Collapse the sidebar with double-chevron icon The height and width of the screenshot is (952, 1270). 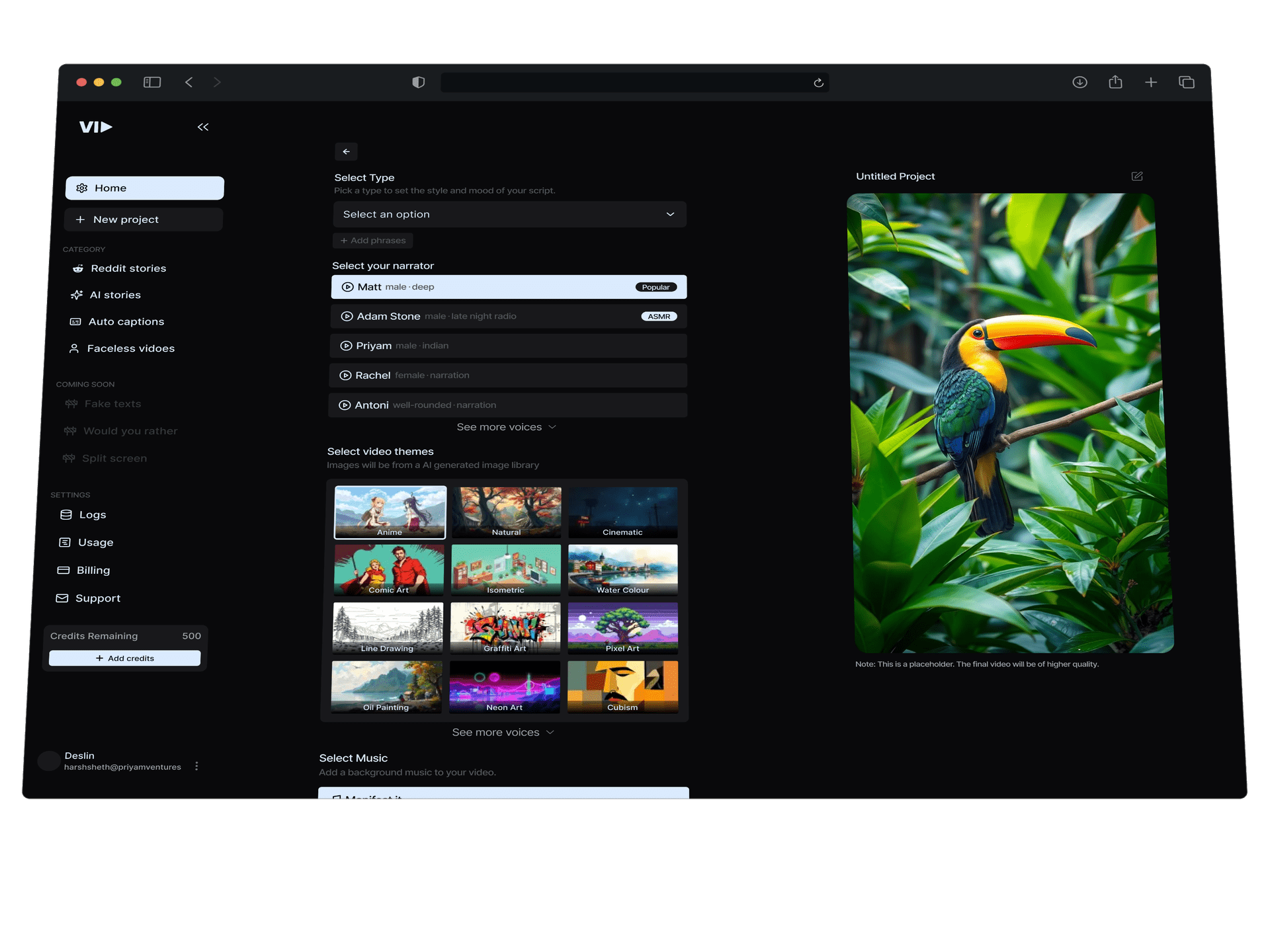click(x=203, y=127)
